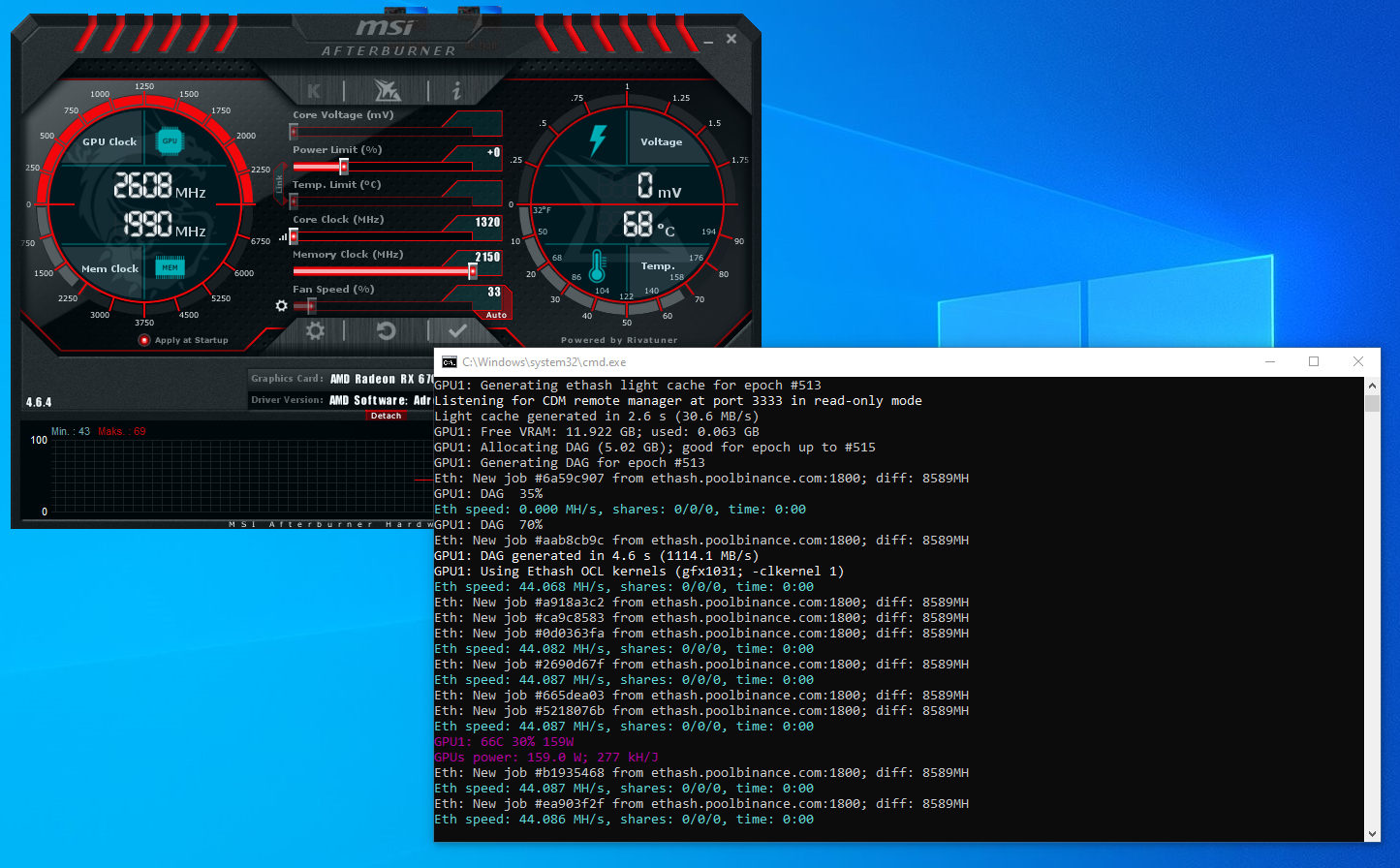Click 'Light cache generated in 2.6 s' line

(597, 417)
